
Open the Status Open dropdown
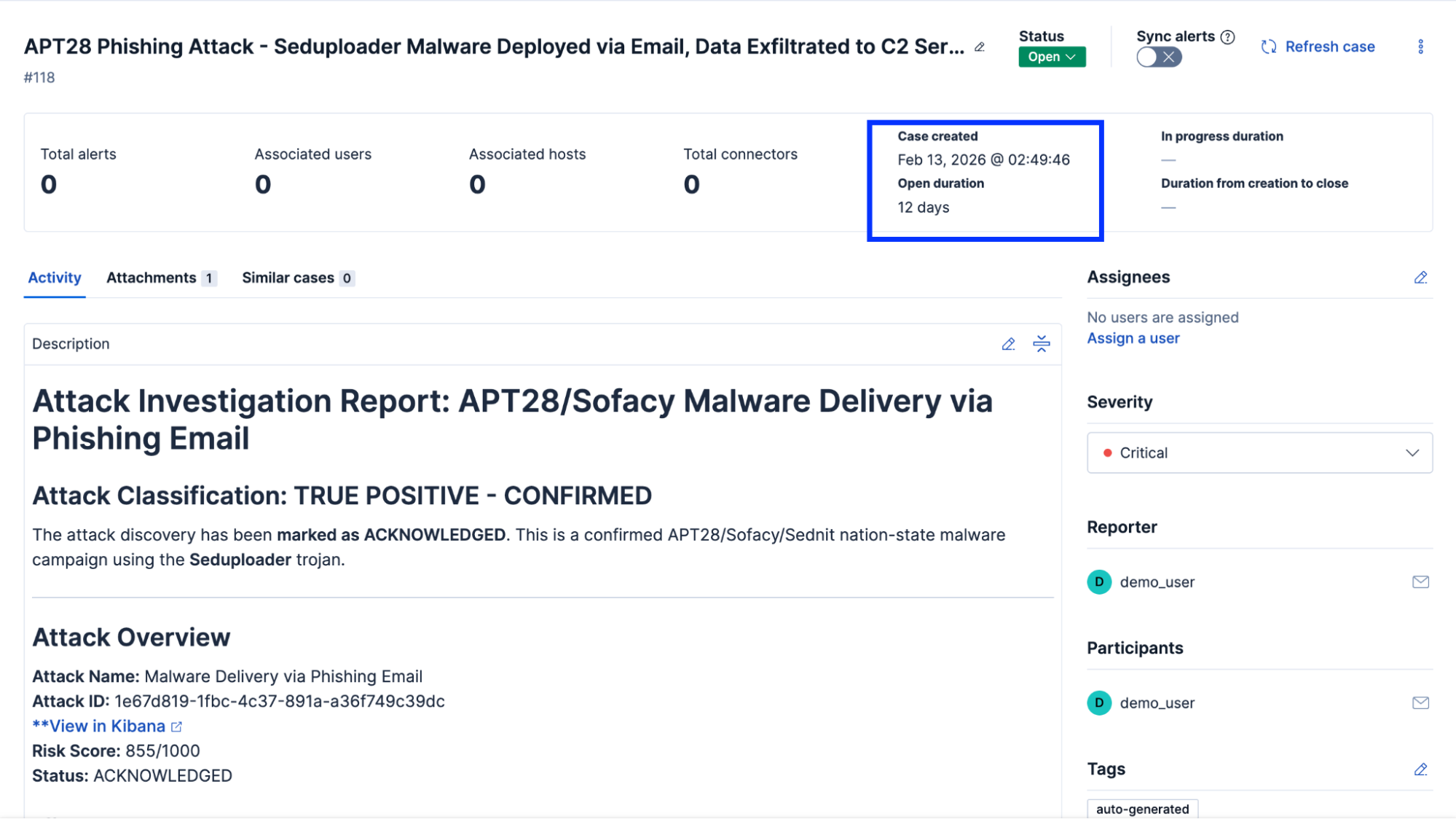(1052, 57)
